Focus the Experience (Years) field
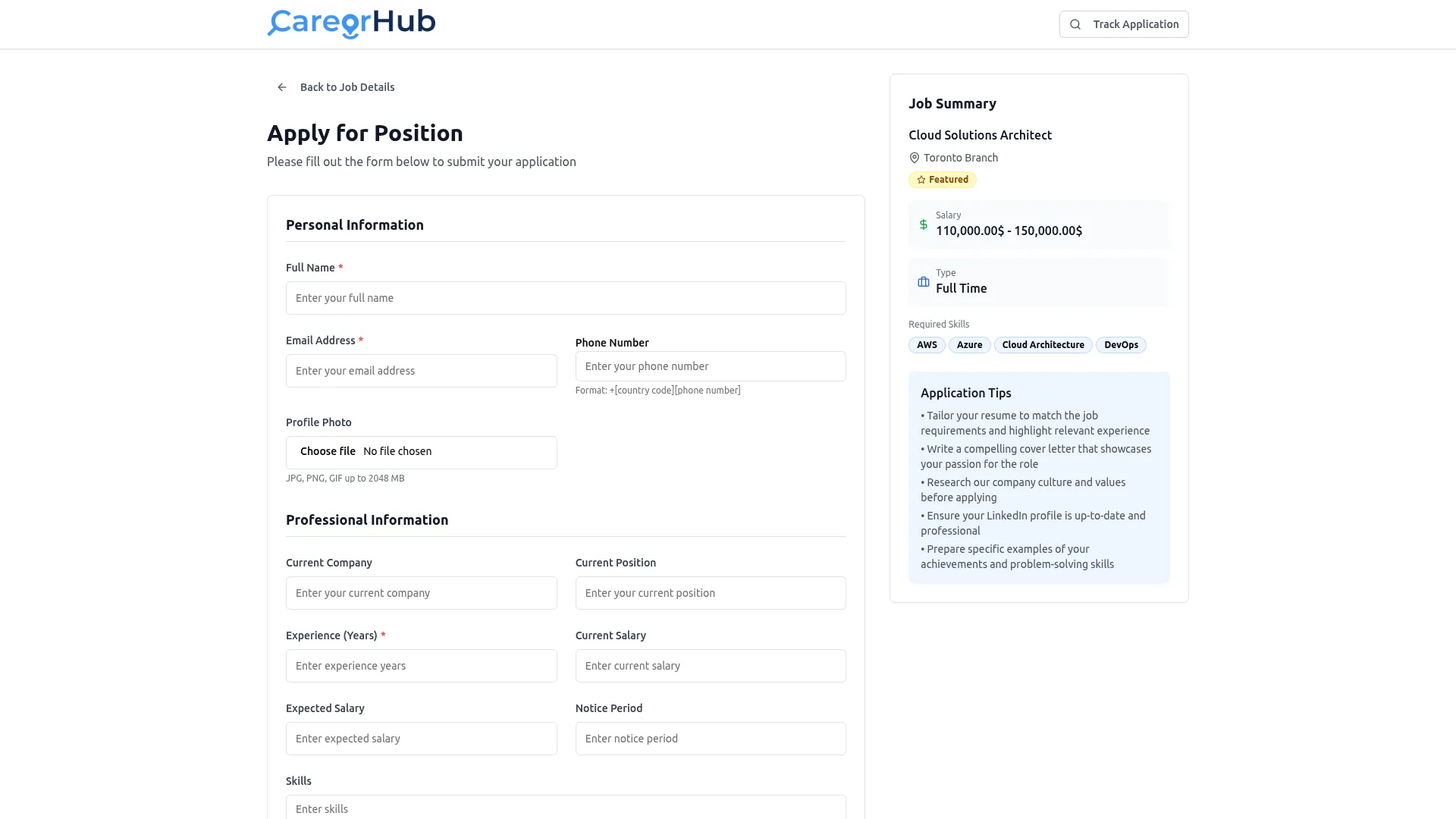 click(421, 666)
